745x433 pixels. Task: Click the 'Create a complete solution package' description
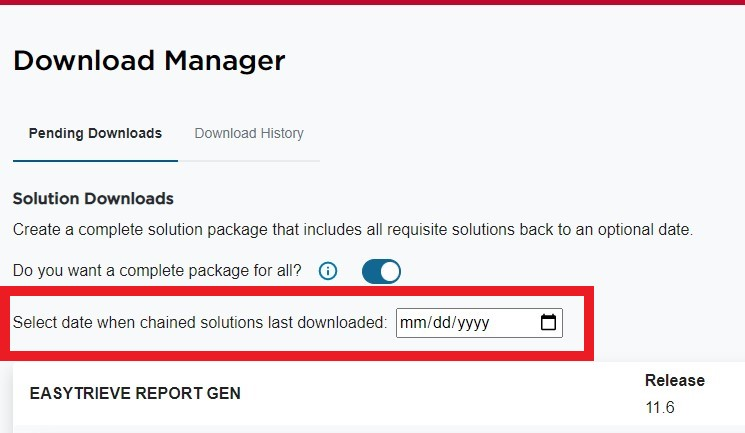click(x=353, y=230)
